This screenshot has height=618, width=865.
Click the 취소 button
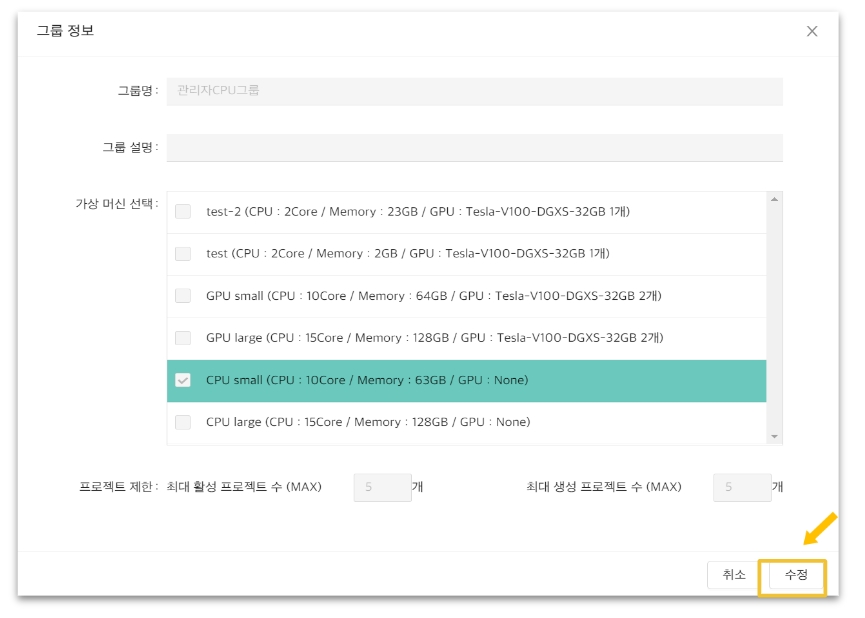click(733, 575)
